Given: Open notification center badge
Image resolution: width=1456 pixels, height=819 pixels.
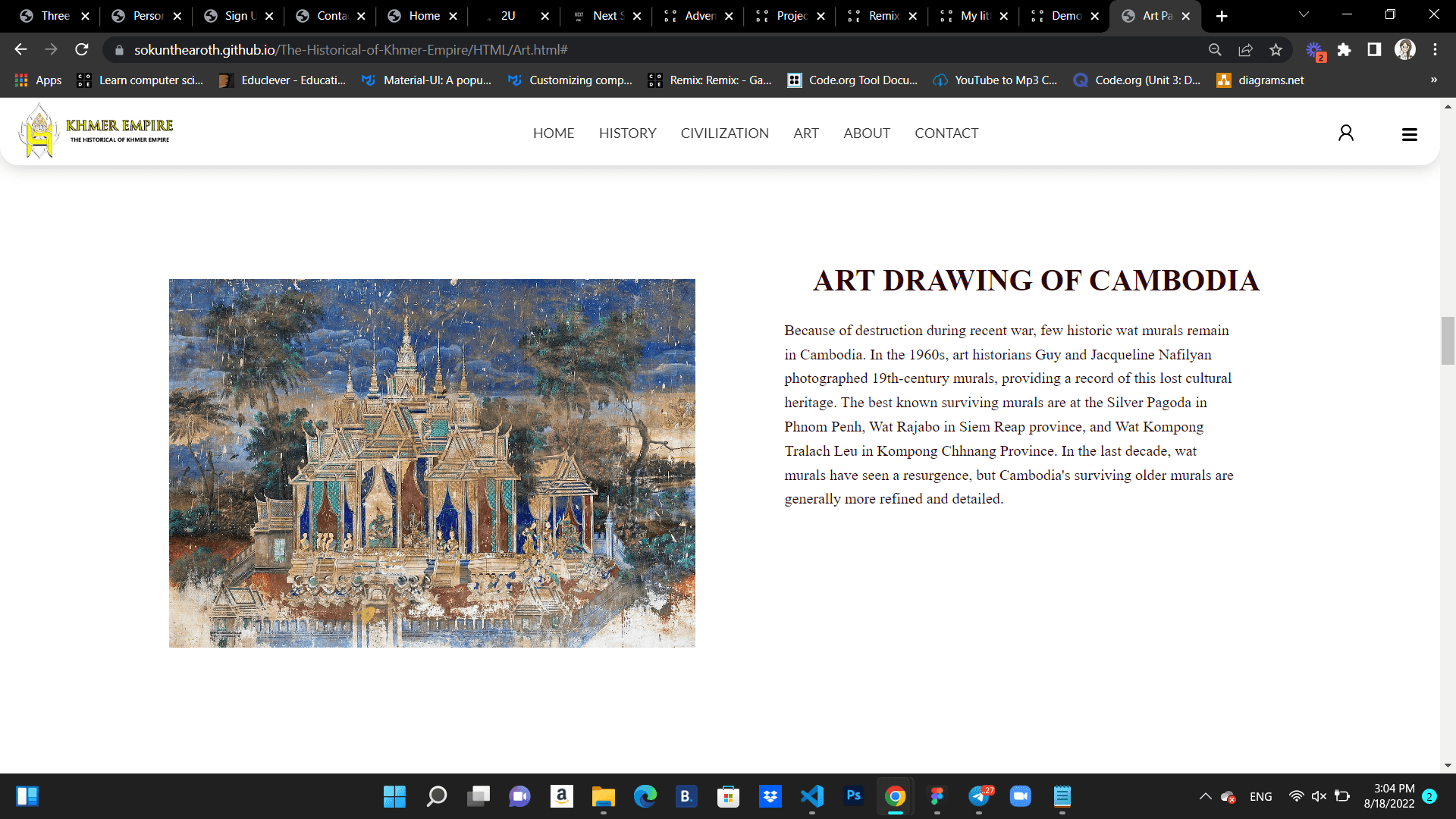Looking at the screenshot, I should pyautogui.click(x=1429, y=796).
